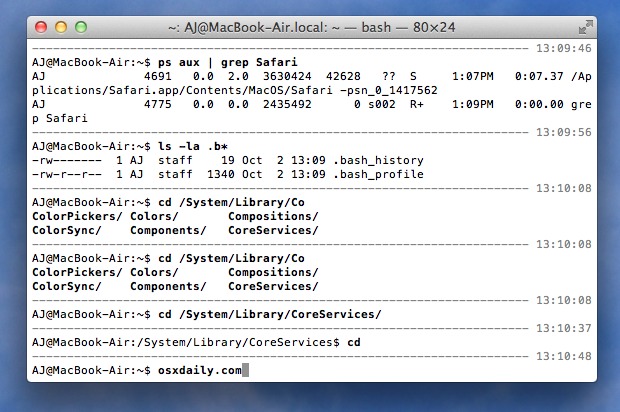
Task: Click the .bash_profile file name
Action: (x=378, y=174)
